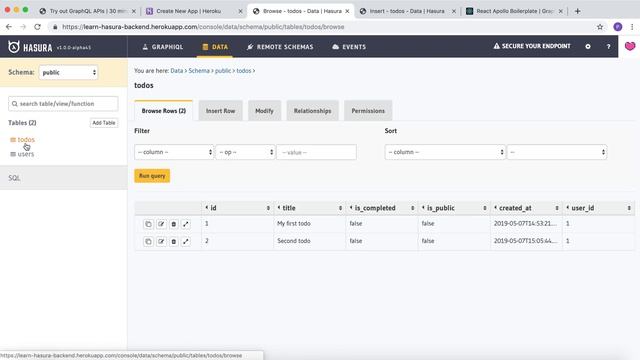Expand the 'Second todo' row
Screen dimensions: 640x360
click(186, 242)
